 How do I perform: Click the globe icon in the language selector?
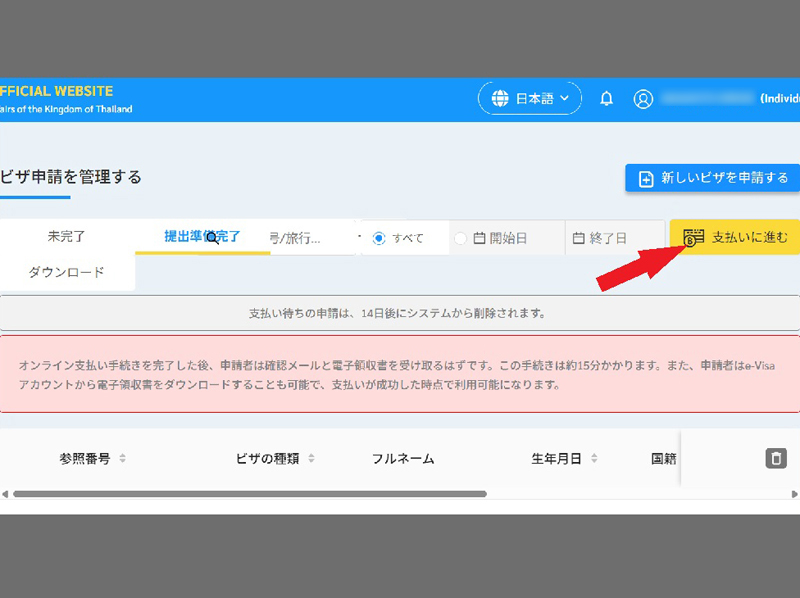500,98
